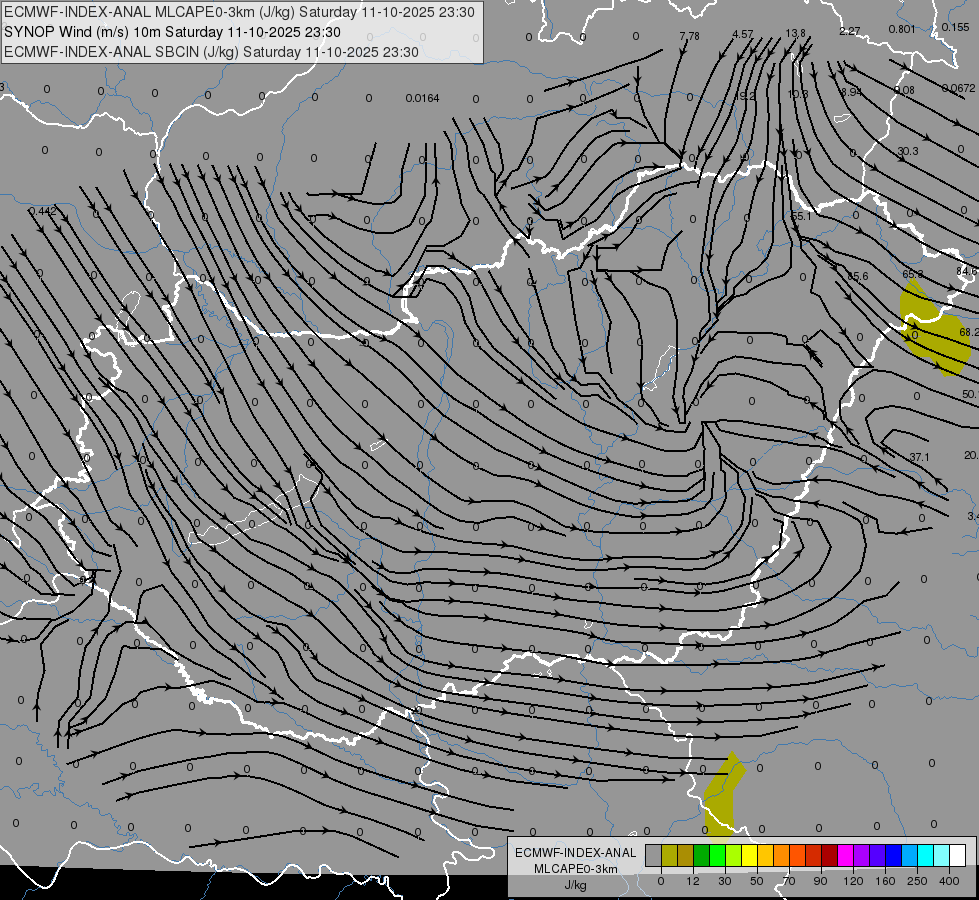Image resolution: width=979 pixels, height=900 pixels.
Task: Click the pure yellow legend swatch
Action: 749,856
